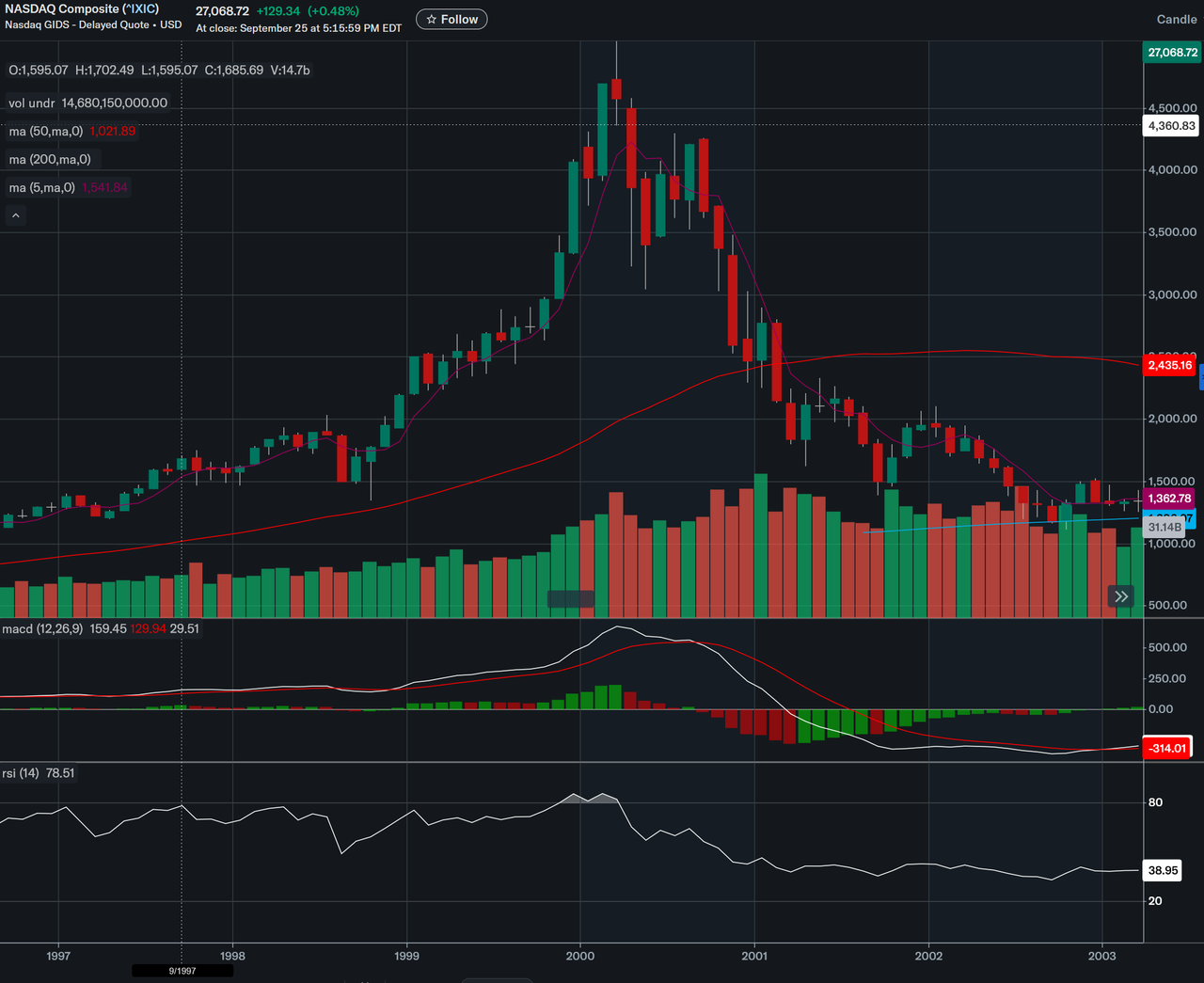Click the 80 level on the RSI axis
The image size is (1204, 983).
(x=1155, y=802)
